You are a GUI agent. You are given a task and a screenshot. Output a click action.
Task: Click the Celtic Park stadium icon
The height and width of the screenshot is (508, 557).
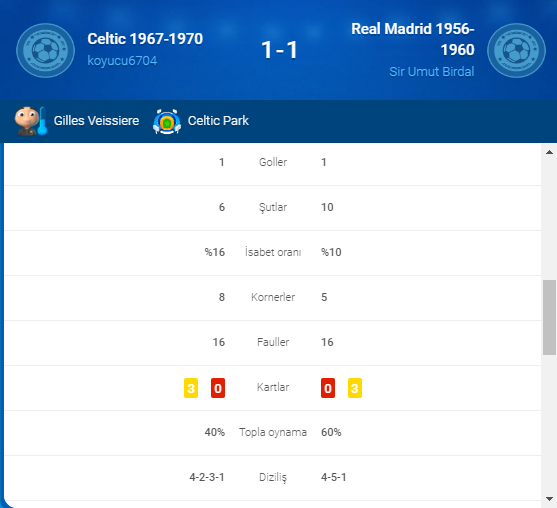[167, 121]
